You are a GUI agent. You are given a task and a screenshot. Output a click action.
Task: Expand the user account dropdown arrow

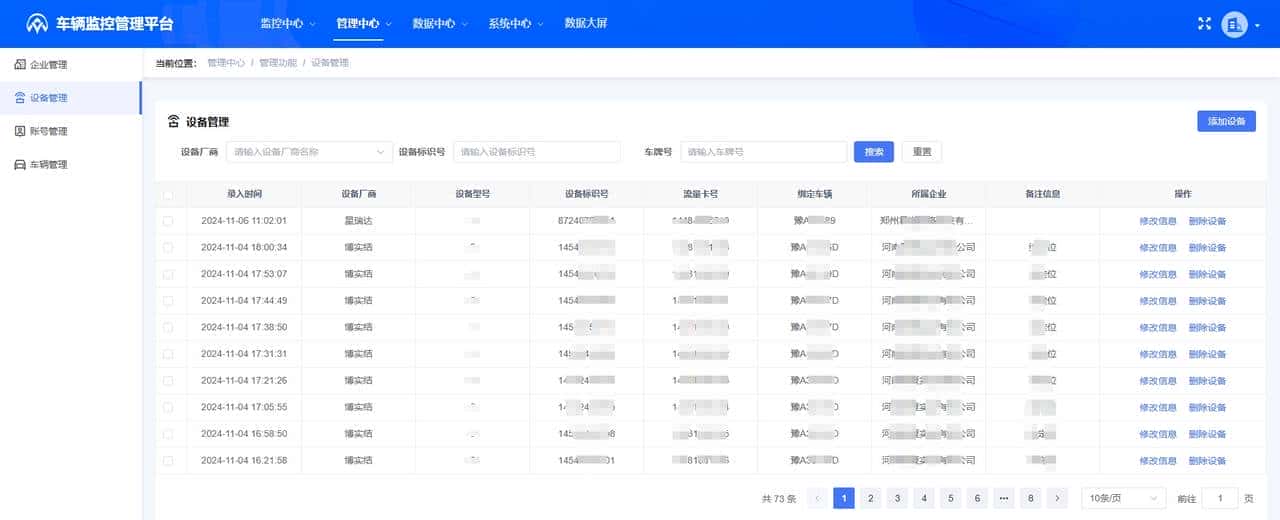tap(1257, 25)
